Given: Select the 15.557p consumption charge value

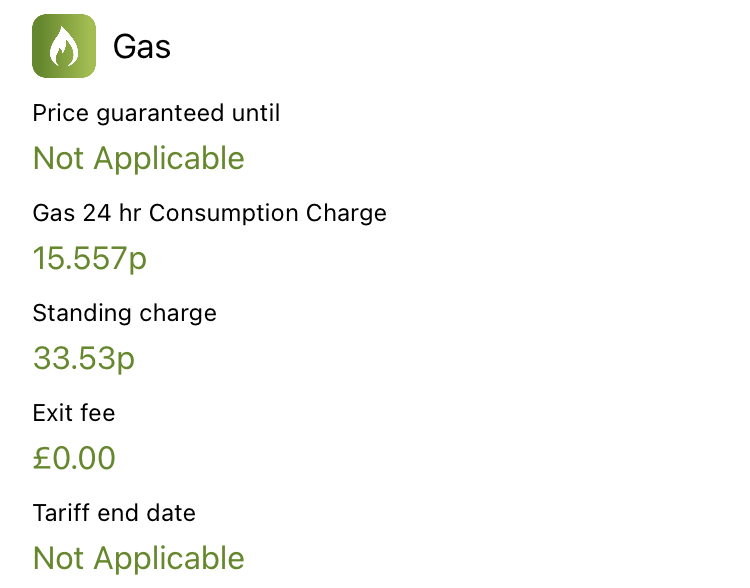Looking at the screenshot, I should coord(90,258).
